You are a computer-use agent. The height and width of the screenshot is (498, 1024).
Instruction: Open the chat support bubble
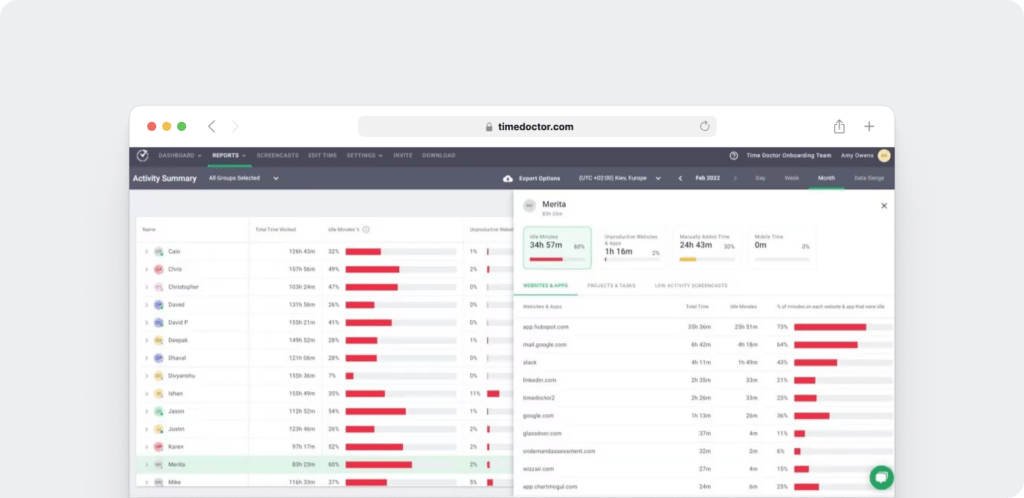point(881,477)
